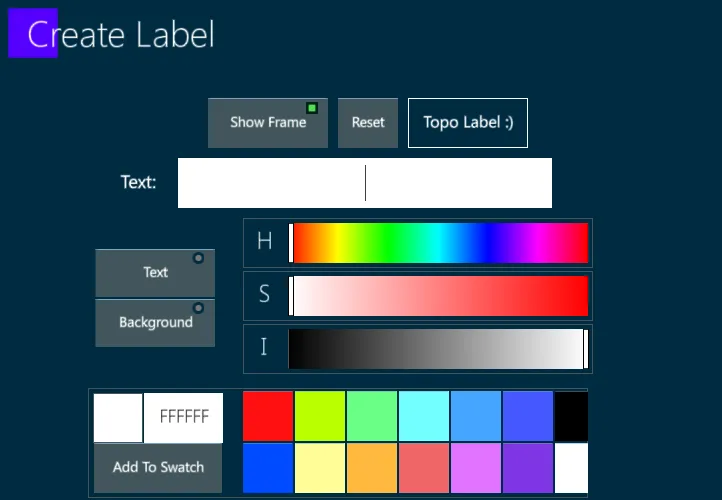Click the Topo Label :) preview

tap(468, 123)
